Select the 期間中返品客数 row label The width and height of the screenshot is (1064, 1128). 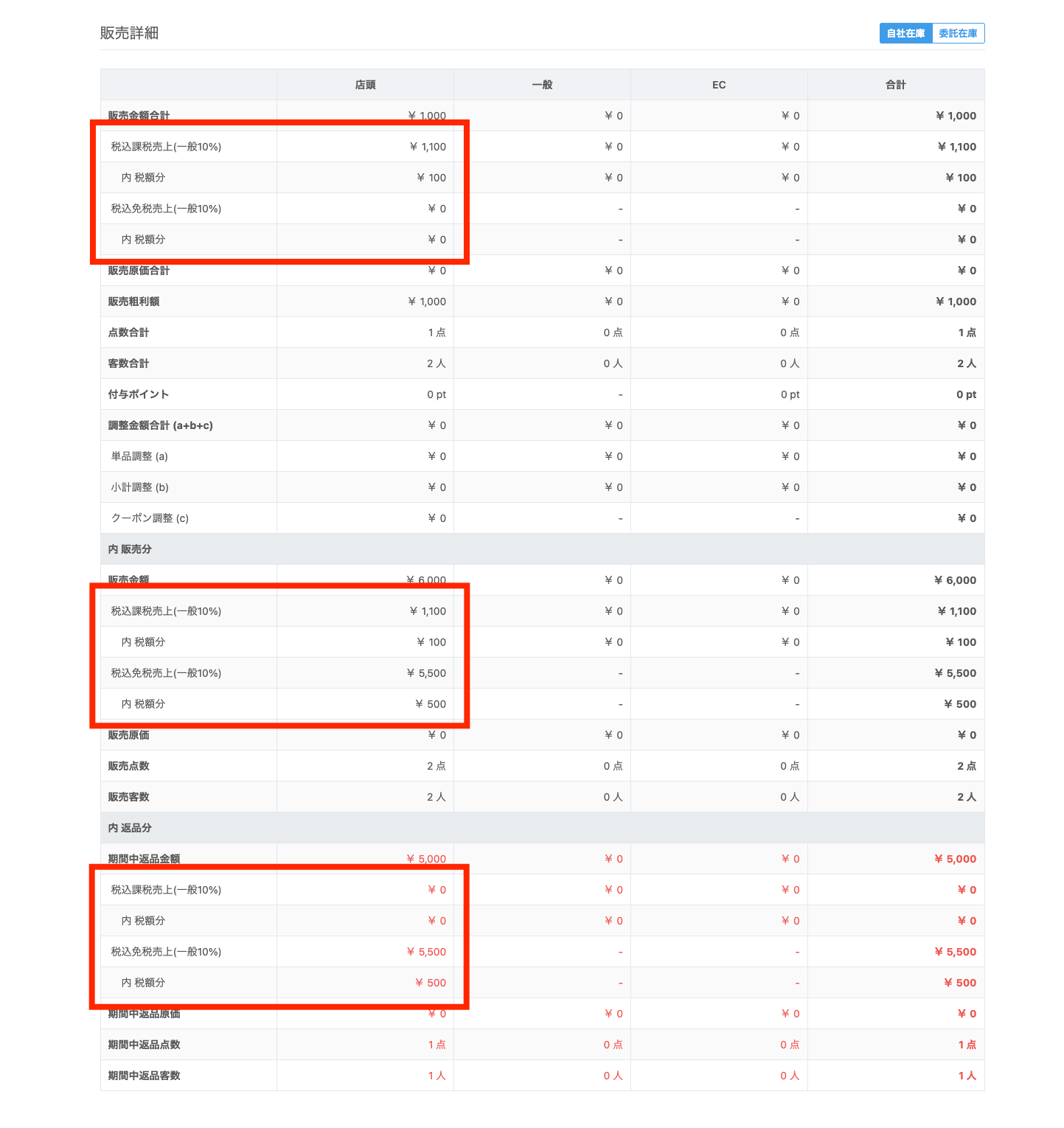pos(145,1076)
